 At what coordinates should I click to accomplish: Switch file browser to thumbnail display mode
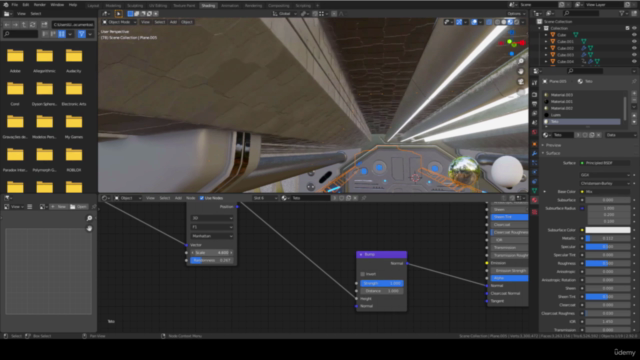click(62, 34)
